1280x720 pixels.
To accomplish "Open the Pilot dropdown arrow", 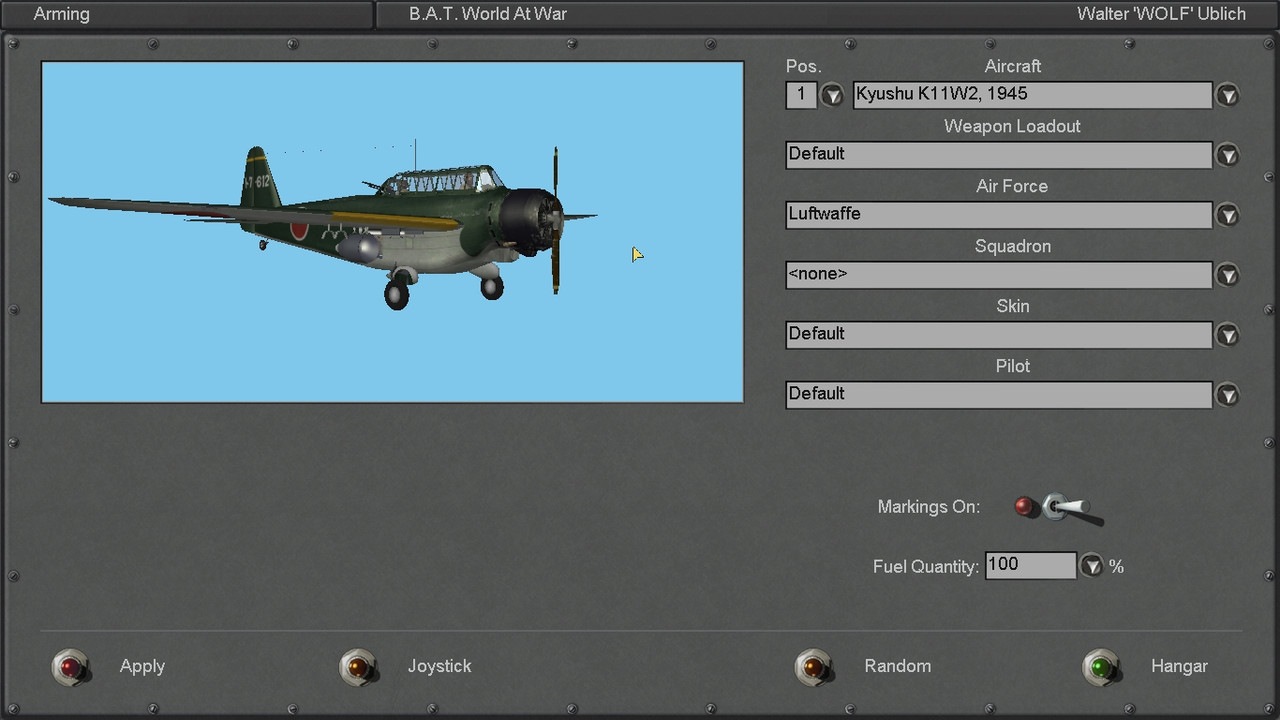I will click(x=1227, y=396).
